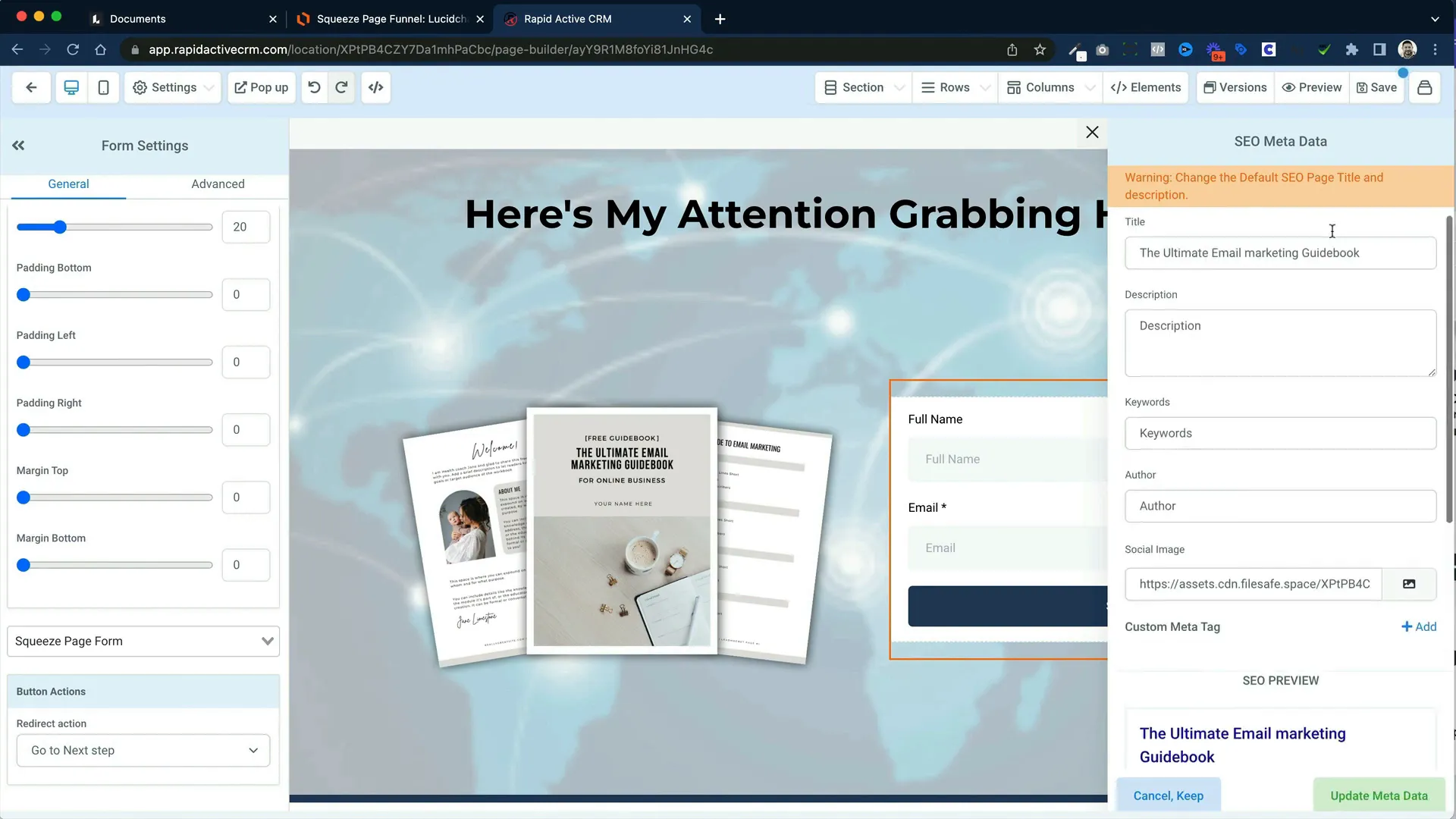Switch to Squeeze Page Funnel Lucidchart tab

391,19
